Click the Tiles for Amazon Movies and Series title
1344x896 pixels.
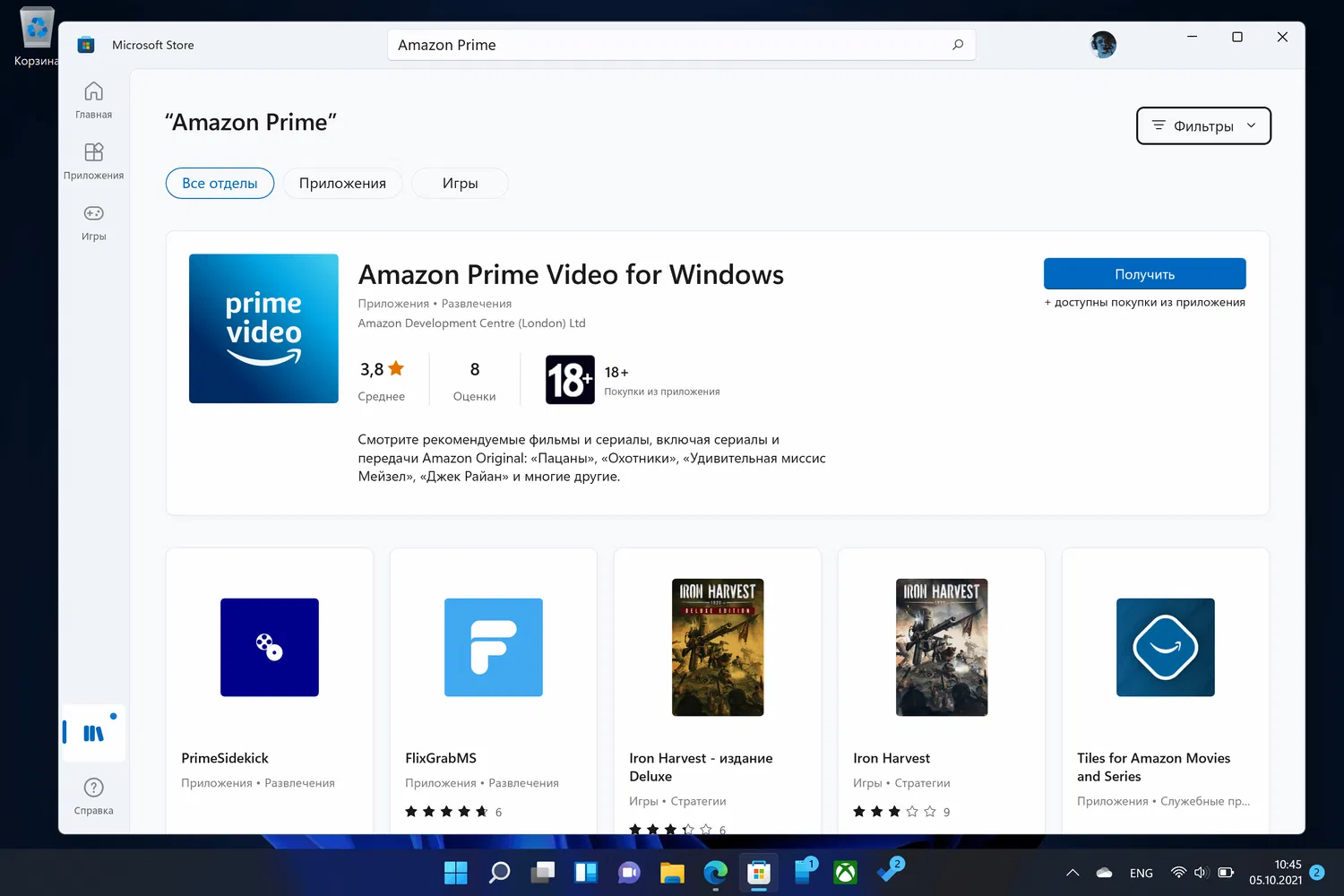point(1154,767)
